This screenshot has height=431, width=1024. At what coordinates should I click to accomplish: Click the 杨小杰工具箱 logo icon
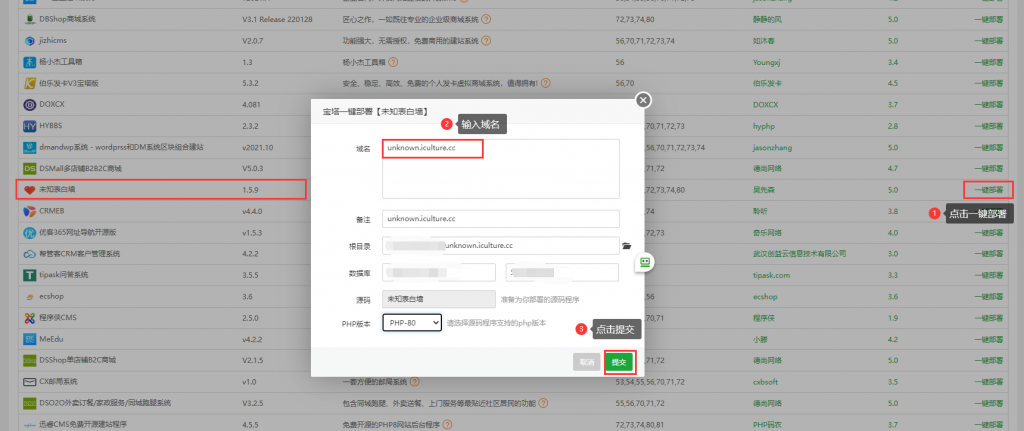(29, 62)
